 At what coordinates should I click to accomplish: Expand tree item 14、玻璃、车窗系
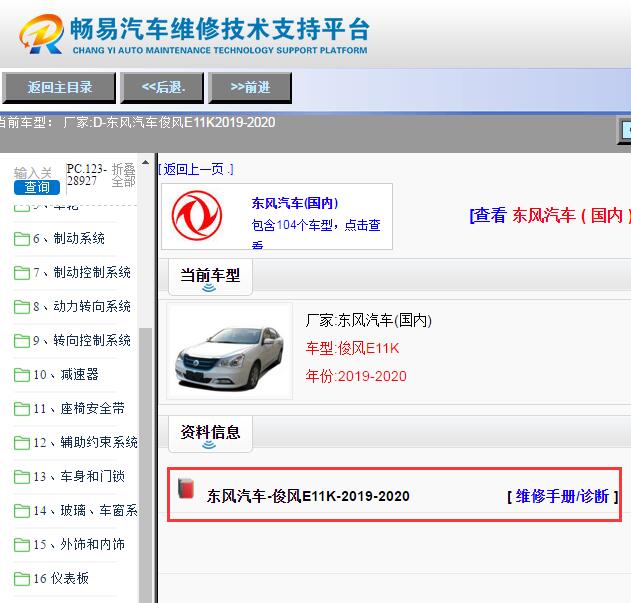[x=85, y=510]
